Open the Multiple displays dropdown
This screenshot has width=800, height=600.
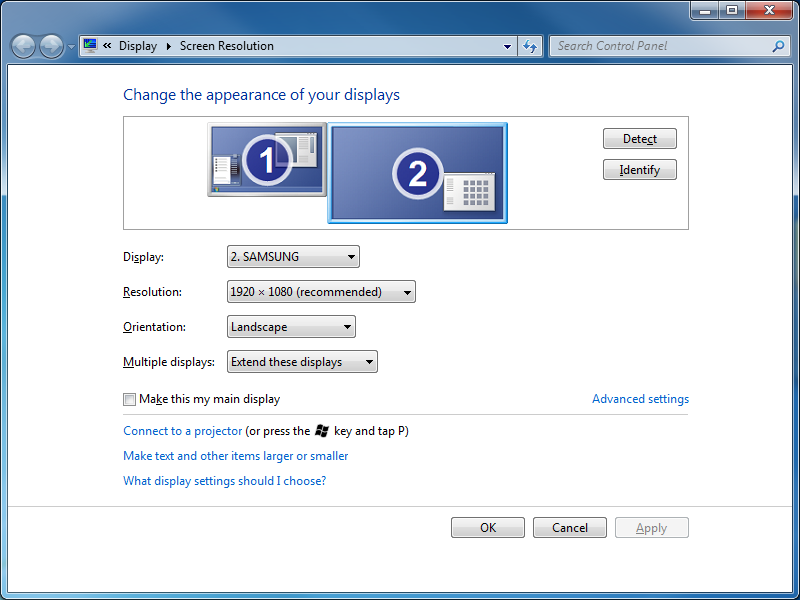[302, 362]
